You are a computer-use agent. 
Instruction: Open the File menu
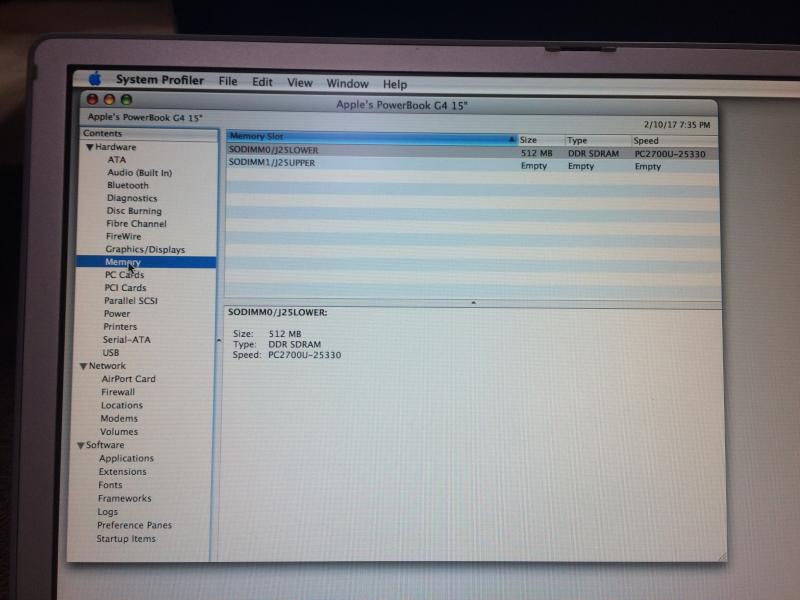[228, 82]
